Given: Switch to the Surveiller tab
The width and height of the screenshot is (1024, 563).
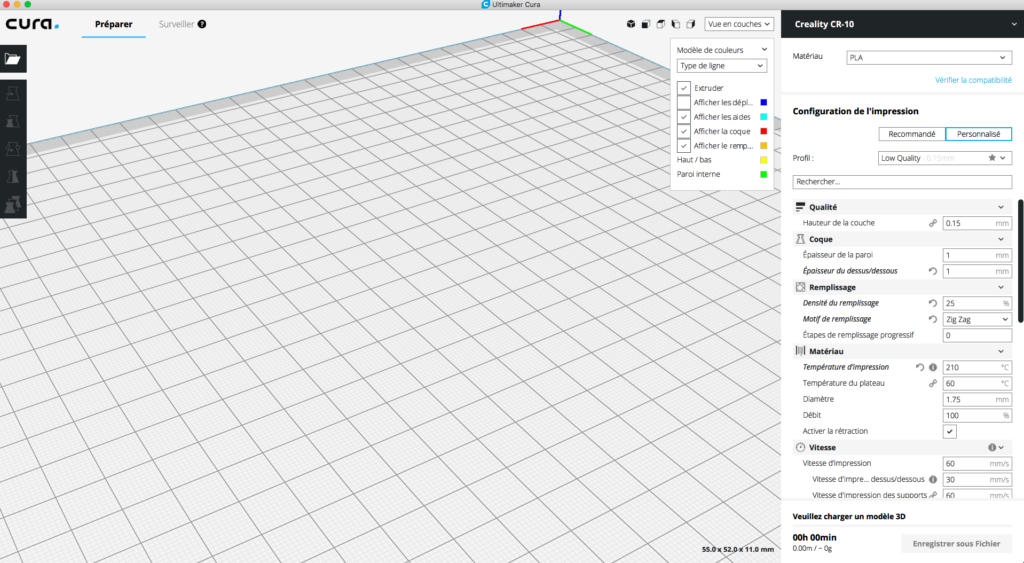Looking at the screenshot, I should 176,24.
